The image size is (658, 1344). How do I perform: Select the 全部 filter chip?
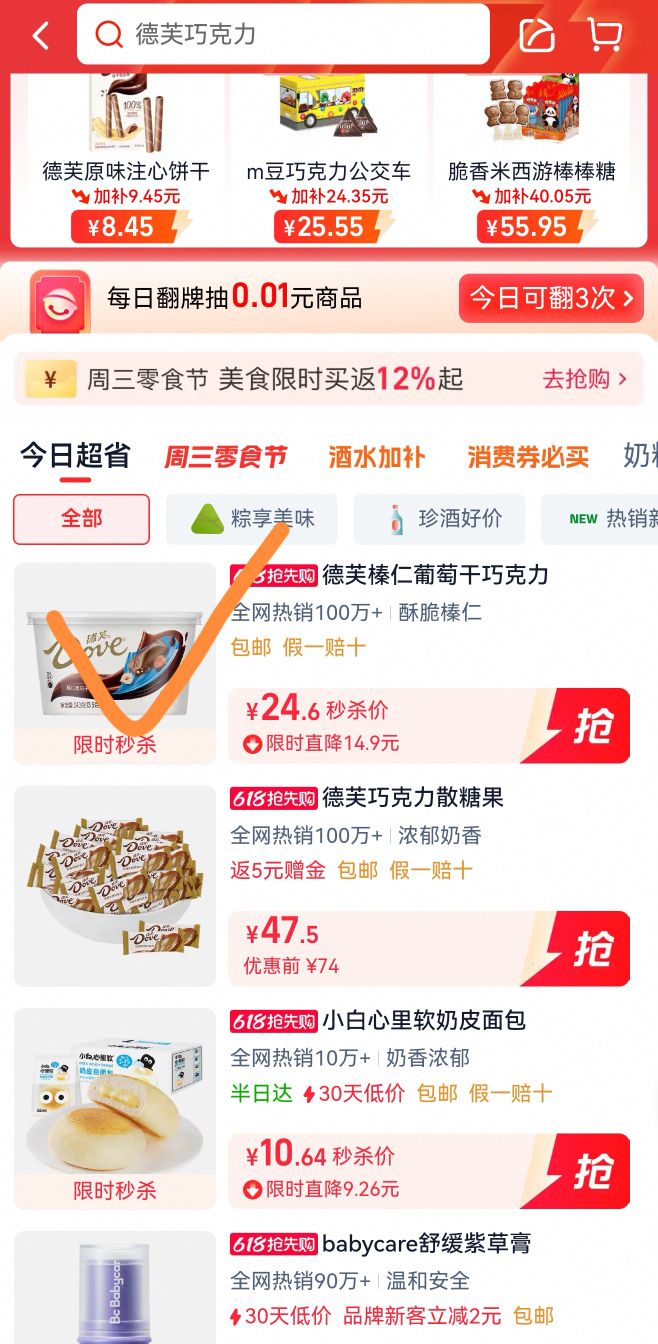pos(81,519)
